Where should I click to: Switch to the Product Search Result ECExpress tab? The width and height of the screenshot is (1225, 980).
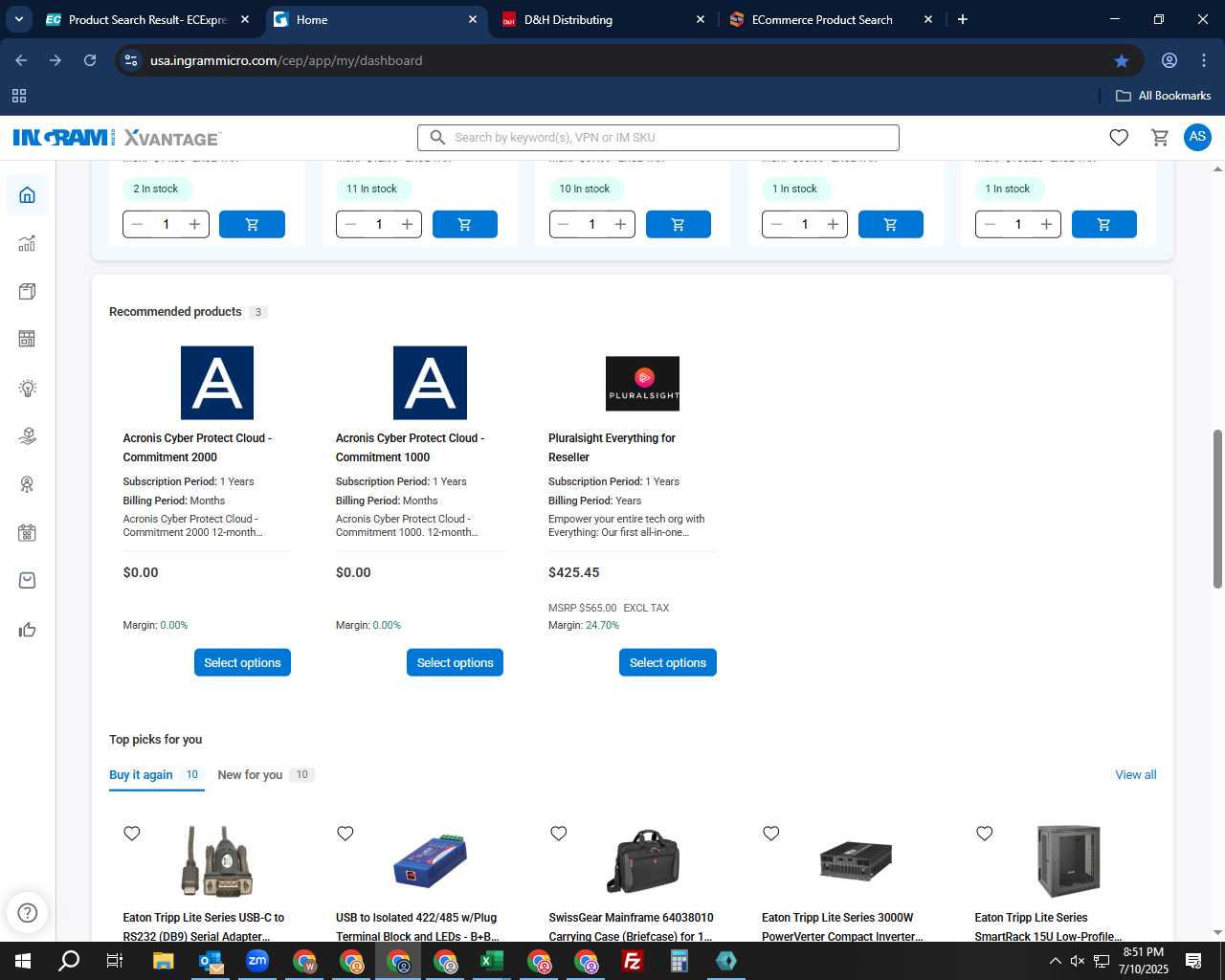pyautogui.click(x=148, y=19)
